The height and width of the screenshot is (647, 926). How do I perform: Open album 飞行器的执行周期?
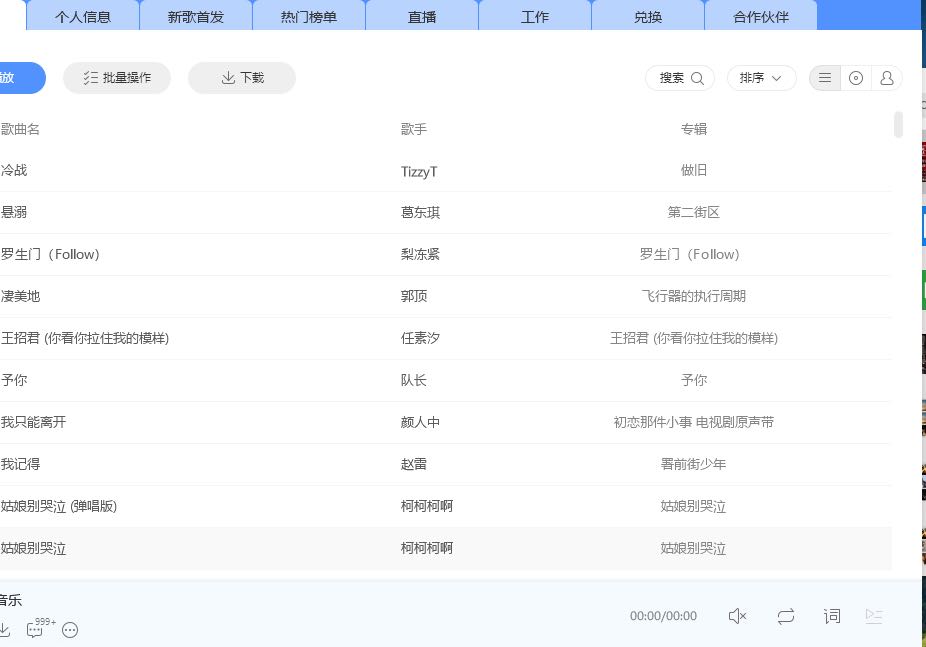[x=693, y=296]
